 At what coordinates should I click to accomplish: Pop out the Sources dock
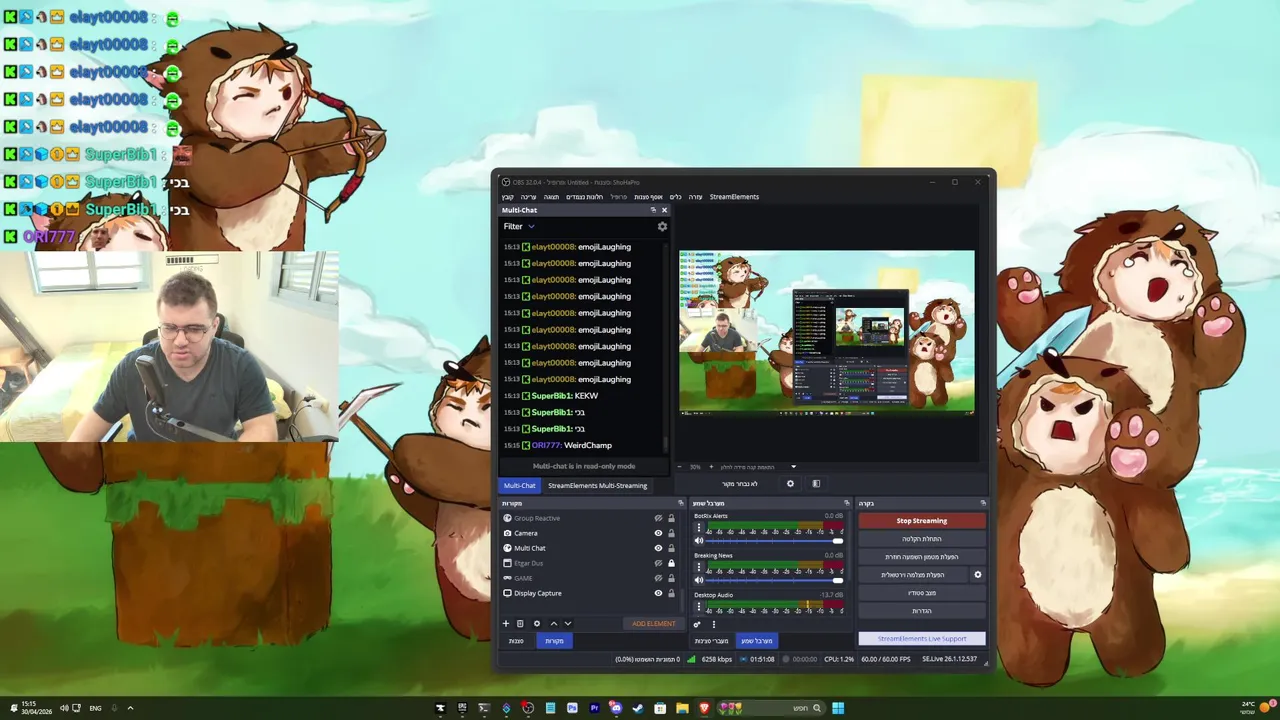pos(680,503)
